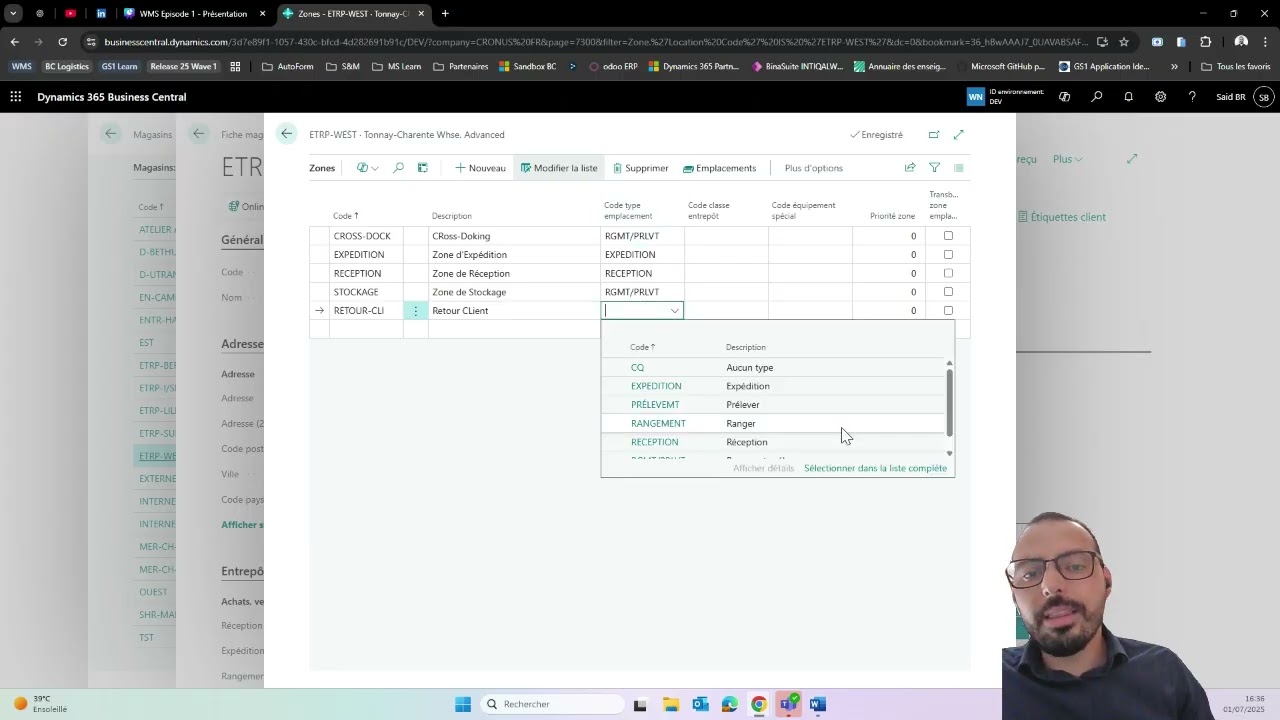Create a new zone with Nouveau

point(480,168)
